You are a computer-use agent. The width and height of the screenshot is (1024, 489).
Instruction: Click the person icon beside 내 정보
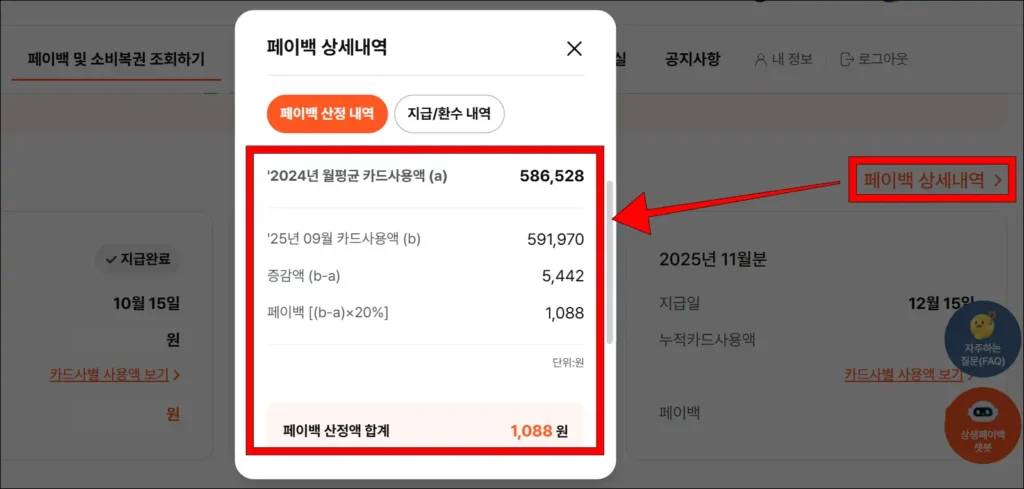click(762, 59)
